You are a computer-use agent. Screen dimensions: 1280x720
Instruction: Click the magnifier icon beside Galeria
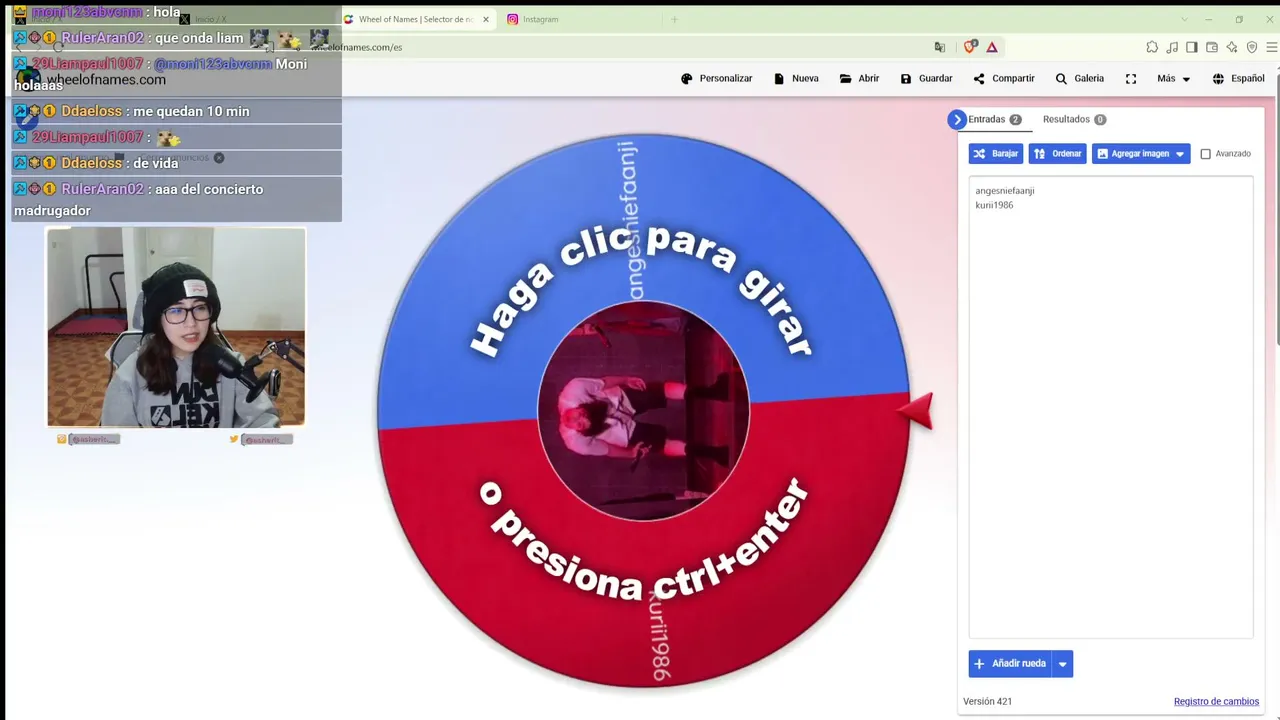(x=1061, y=79)
